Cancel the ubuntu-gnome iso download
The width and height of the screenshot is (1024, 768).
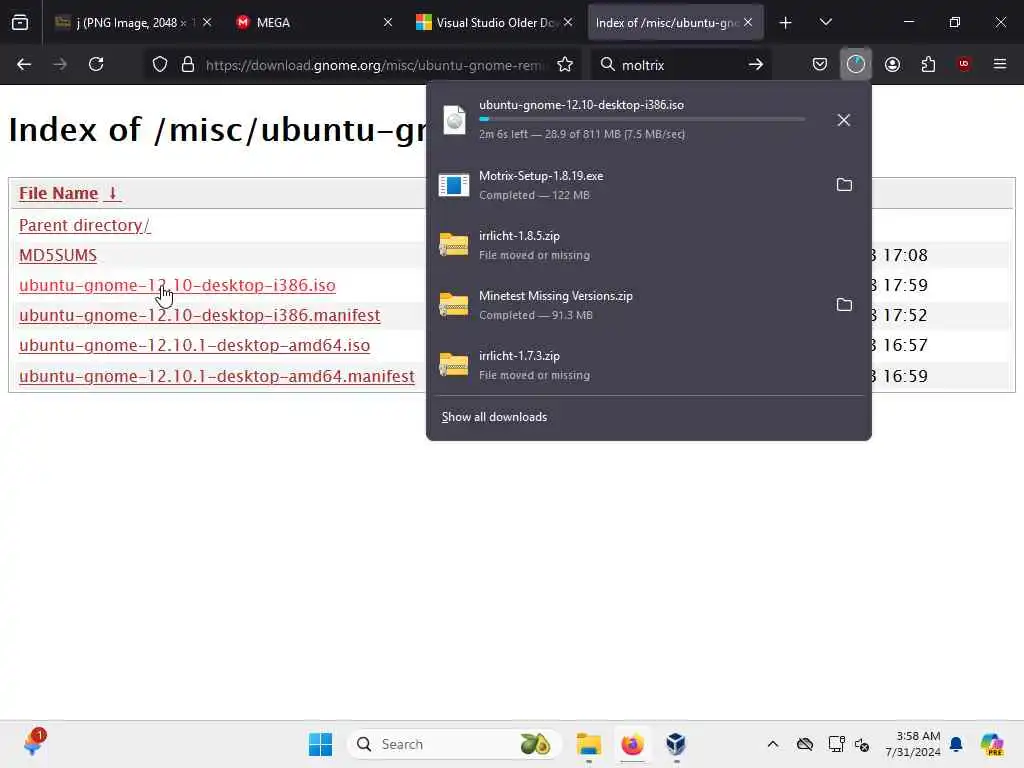[x=844, y=120]
